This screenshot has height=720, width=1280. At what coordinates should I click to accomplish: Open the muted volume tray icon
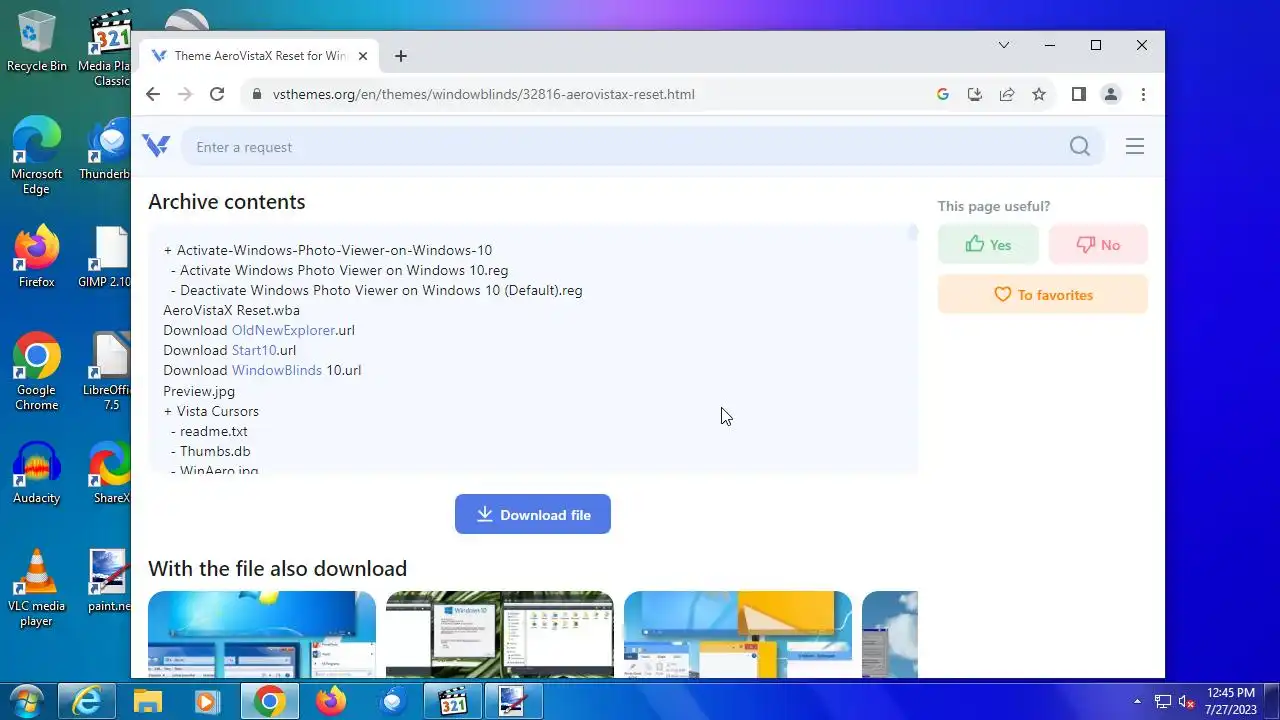[1188, 702]
